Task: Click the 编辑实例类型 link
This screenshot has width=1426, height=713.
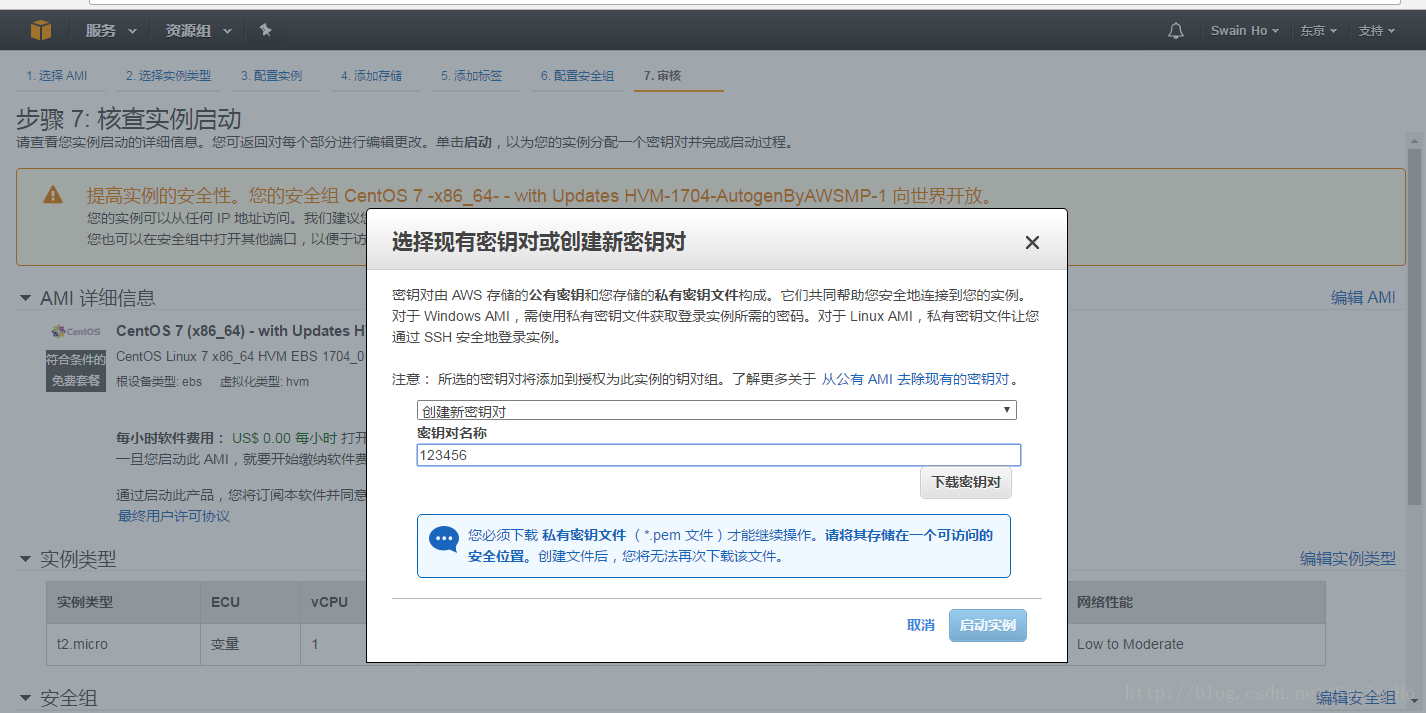Action: [1348, 558]
